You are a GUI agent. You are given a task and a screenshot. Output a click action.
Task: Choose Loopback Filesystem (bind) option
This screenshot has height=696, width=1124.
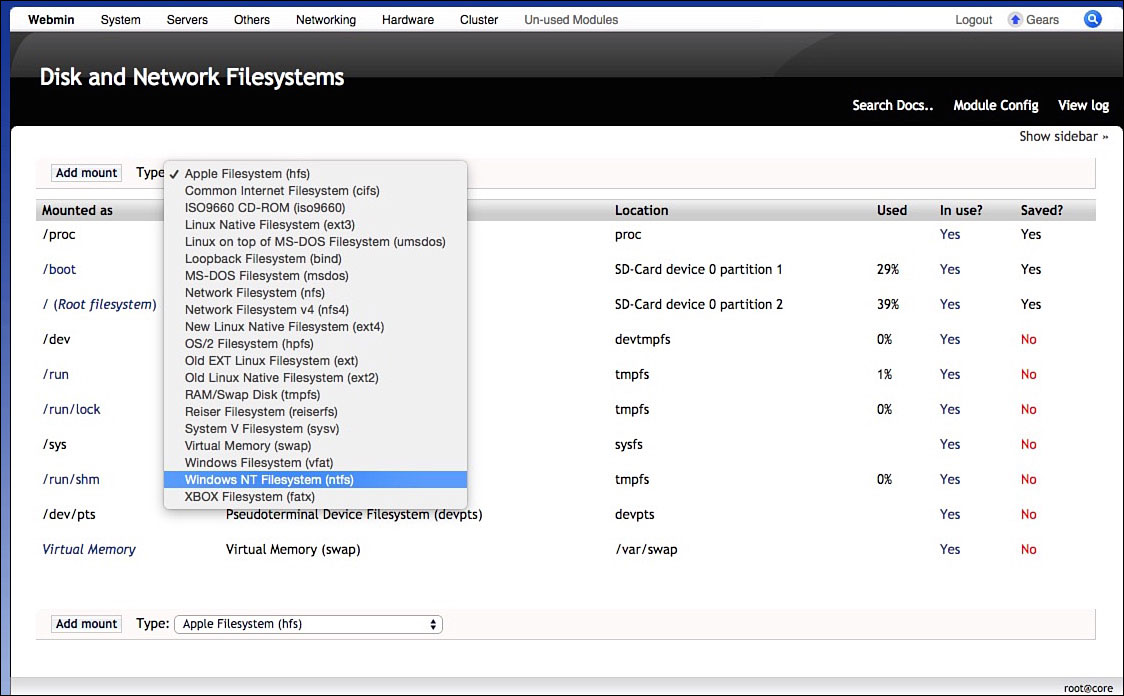click(315, 259)
